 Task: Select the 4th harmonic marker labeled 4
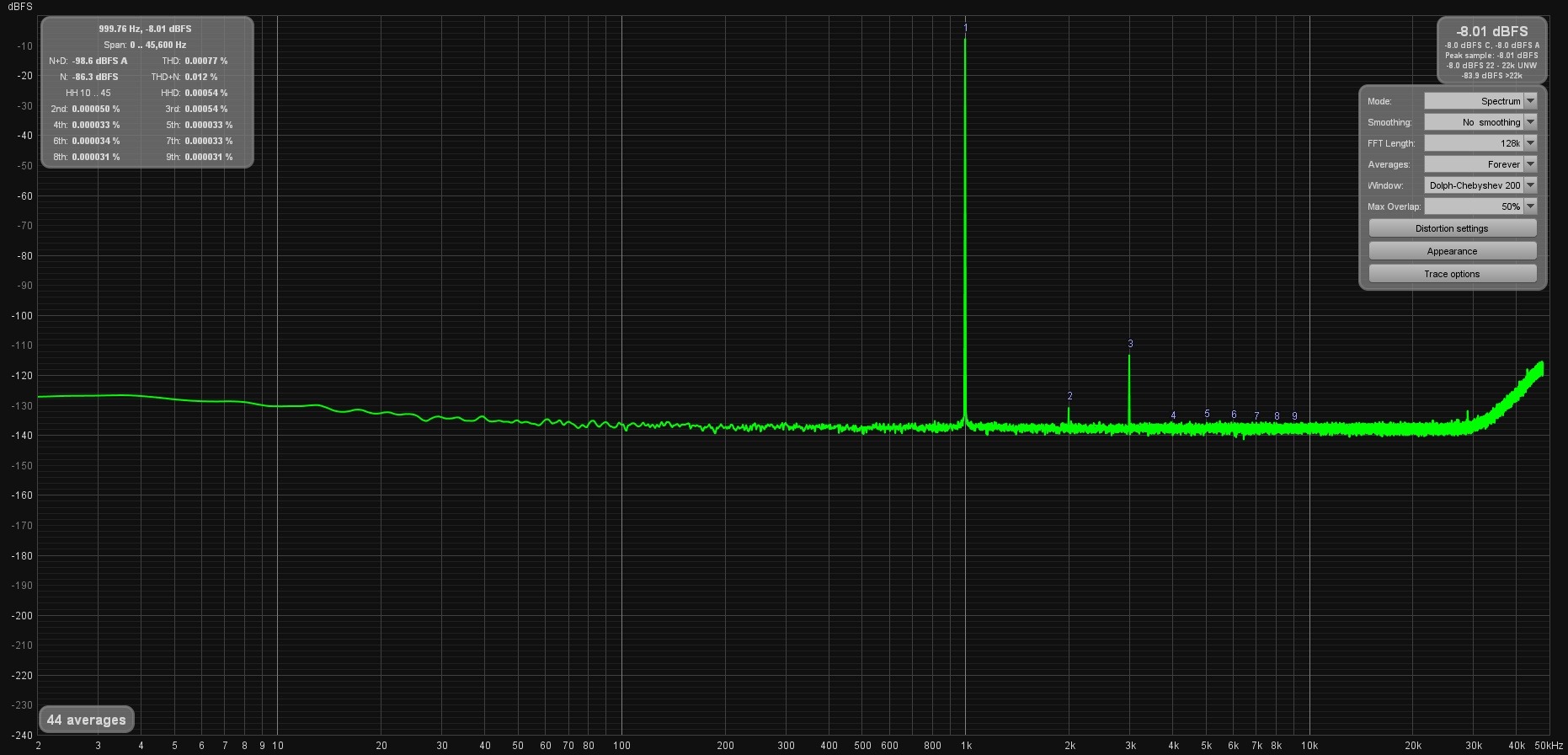[1173, 415]
